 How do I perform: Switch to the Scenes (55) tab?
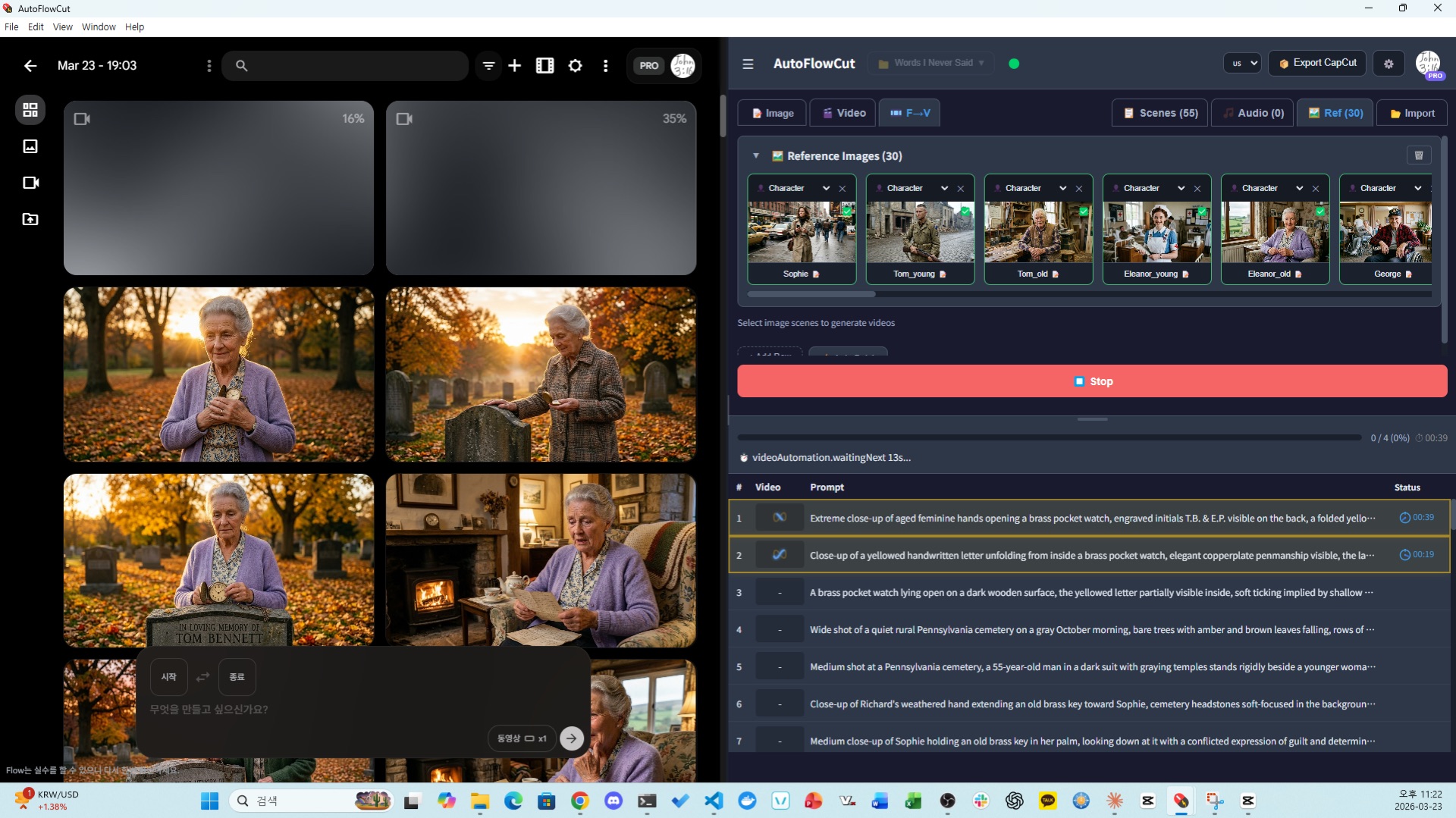pos(1159,113)
